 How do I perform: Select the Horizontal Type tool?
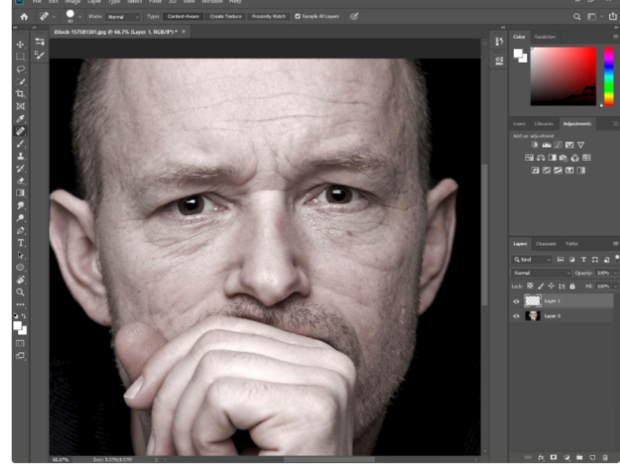pyautogui.click(x=21, y=243)
